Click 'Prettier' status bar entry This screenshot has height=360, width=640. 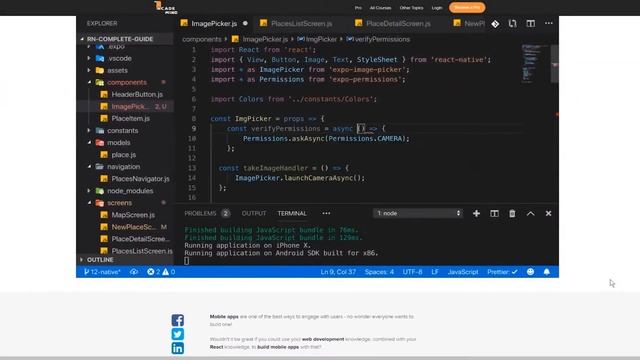502,272
